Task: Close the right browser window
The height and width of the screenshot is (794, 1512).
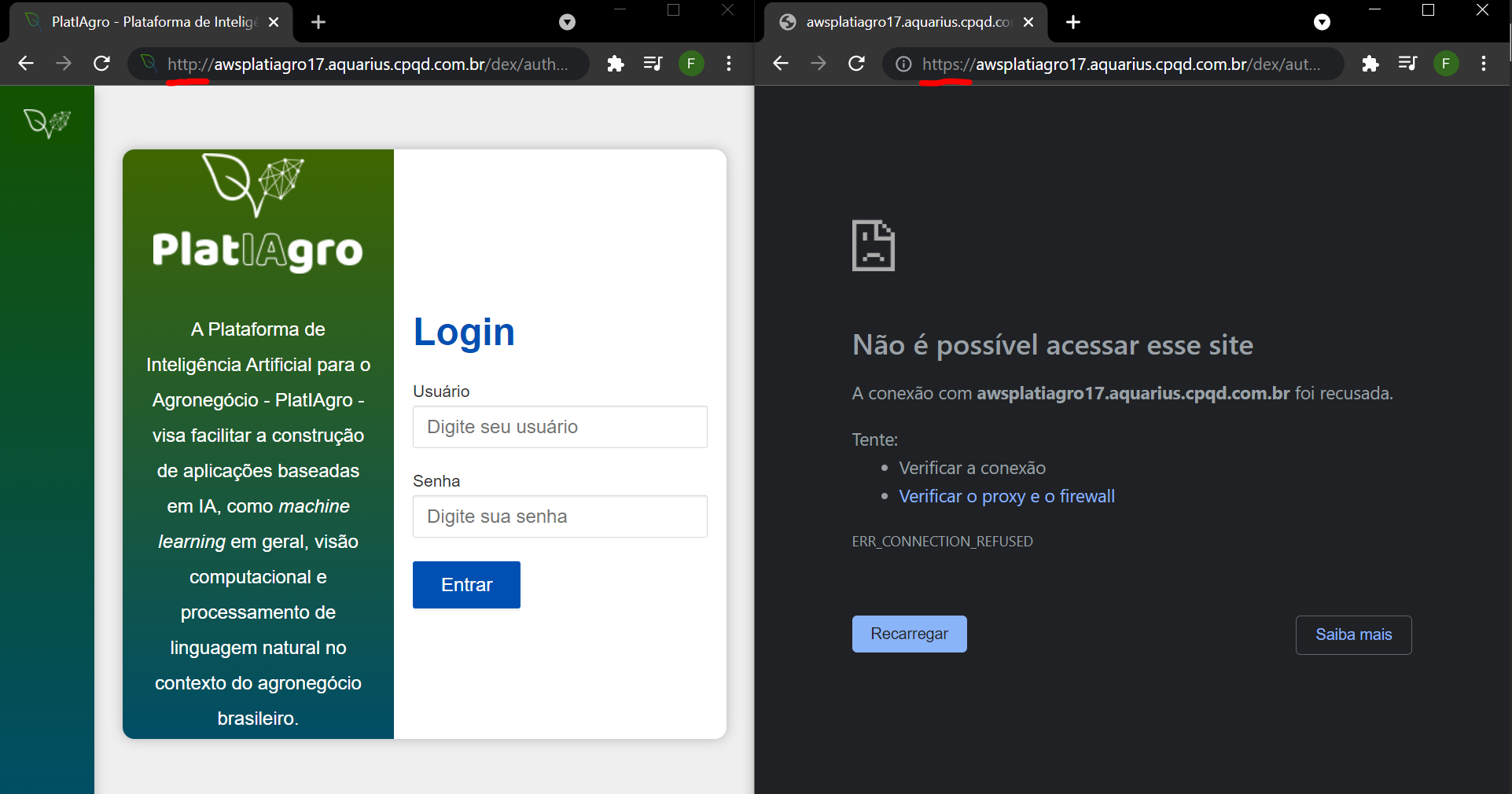Action: pyautogui.click(x=1482, y=9)
